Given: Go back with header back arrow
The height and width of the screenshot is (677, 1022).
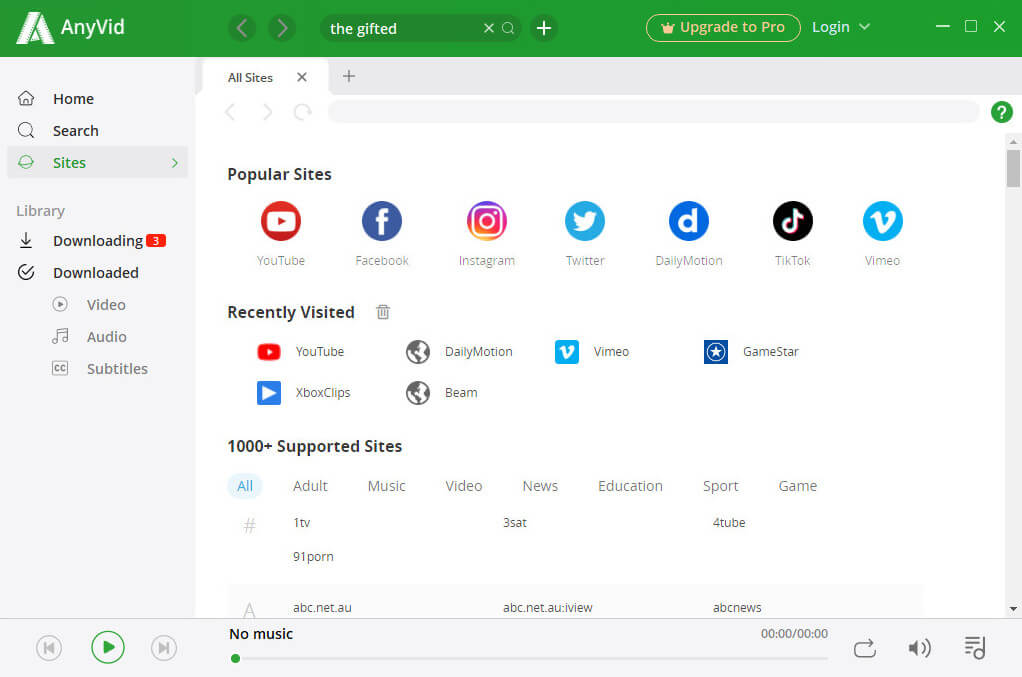Looking at the screenshot, I should pyautogui.click(x=242, y=28).
